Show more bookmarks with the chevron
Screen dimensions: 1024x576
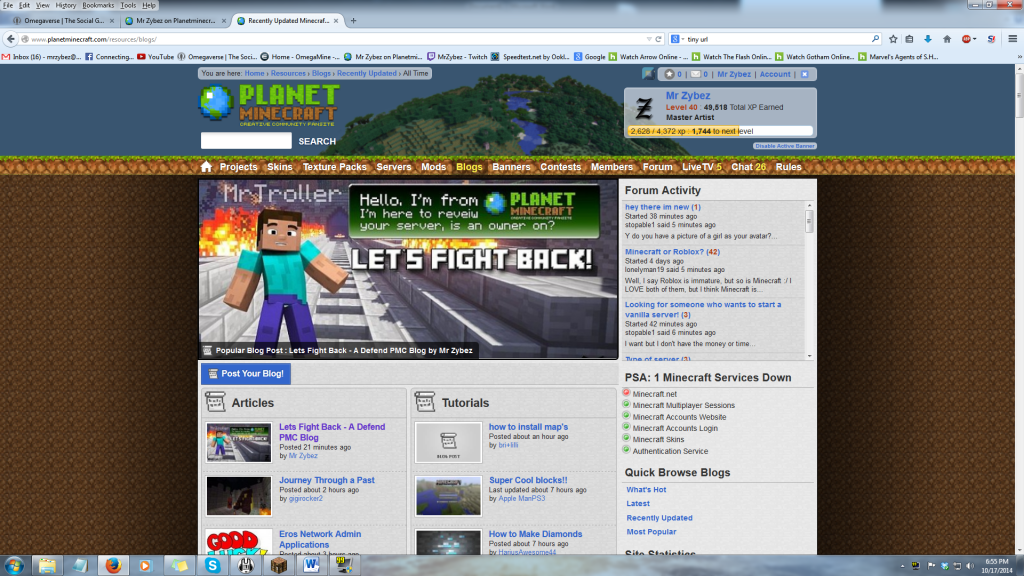tap(1019, 57)
